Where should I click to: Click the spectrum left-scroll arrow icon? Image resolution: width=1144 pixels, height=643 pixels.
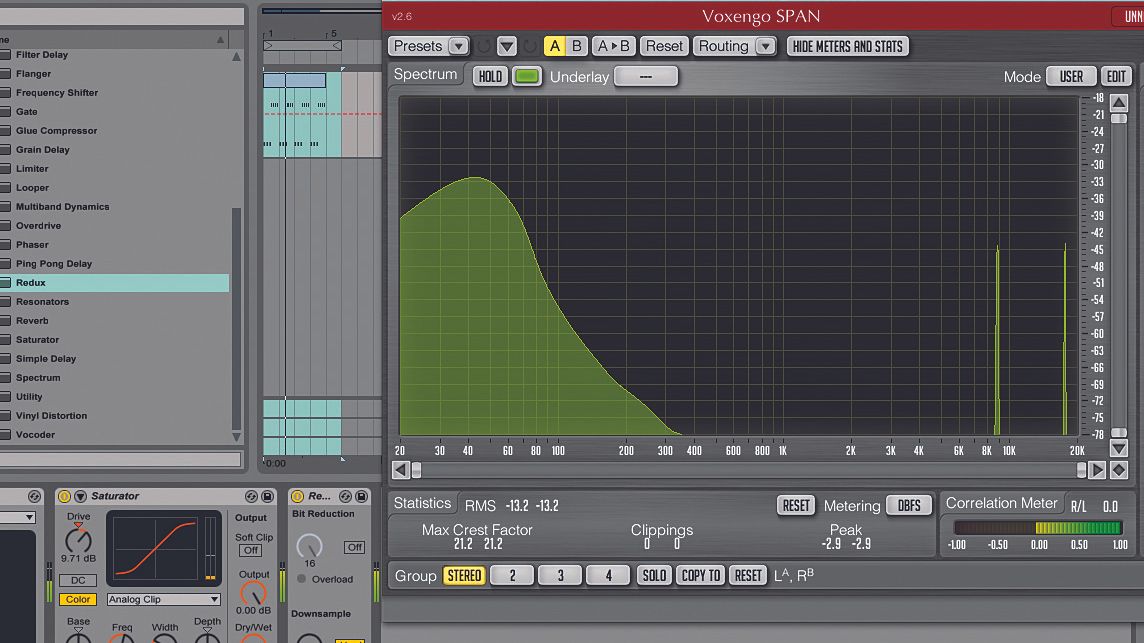[400, 468]
